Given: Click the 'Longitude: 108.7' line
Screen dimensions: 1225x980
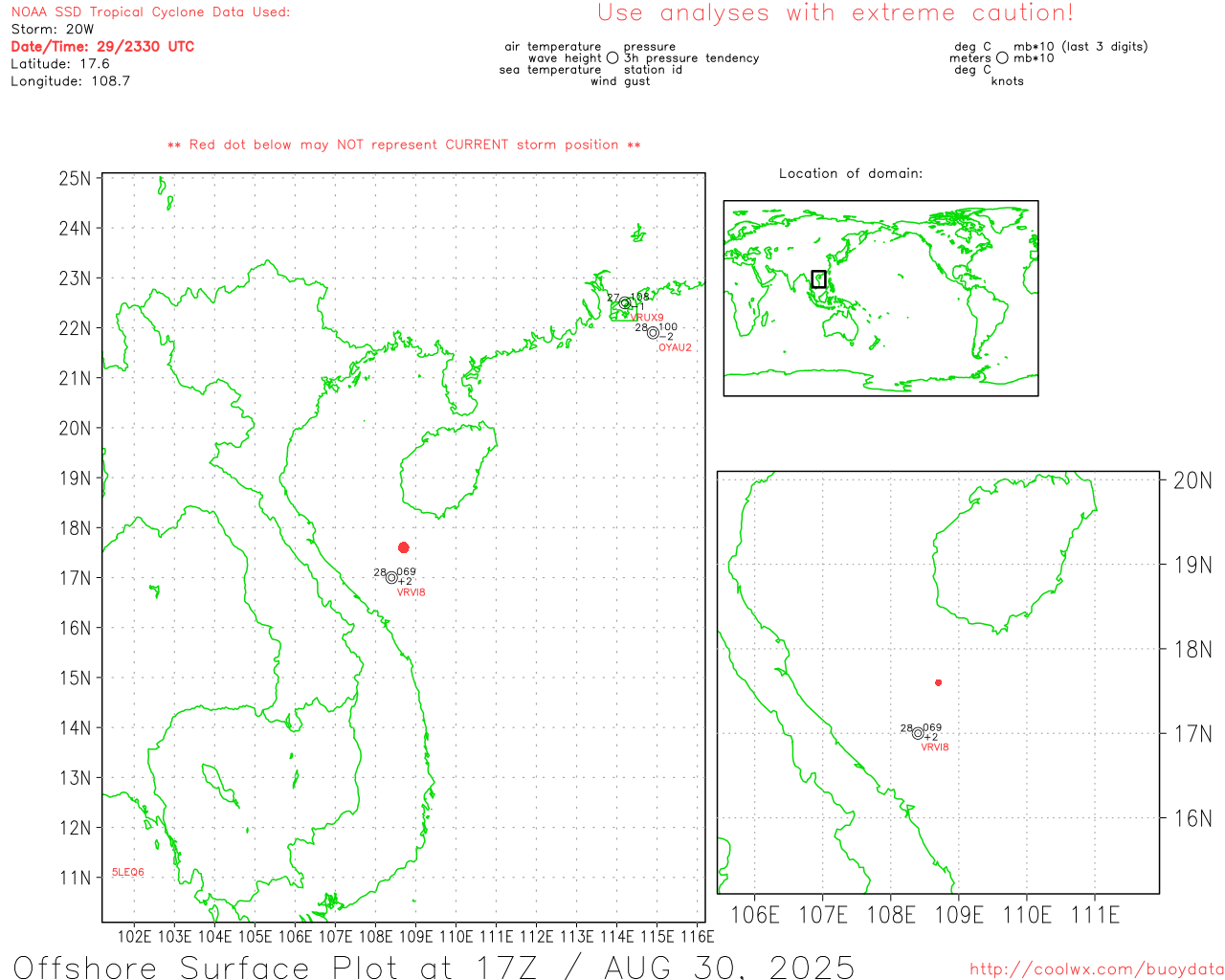Looking at the screenshot, I should click(x=70, y=81).
